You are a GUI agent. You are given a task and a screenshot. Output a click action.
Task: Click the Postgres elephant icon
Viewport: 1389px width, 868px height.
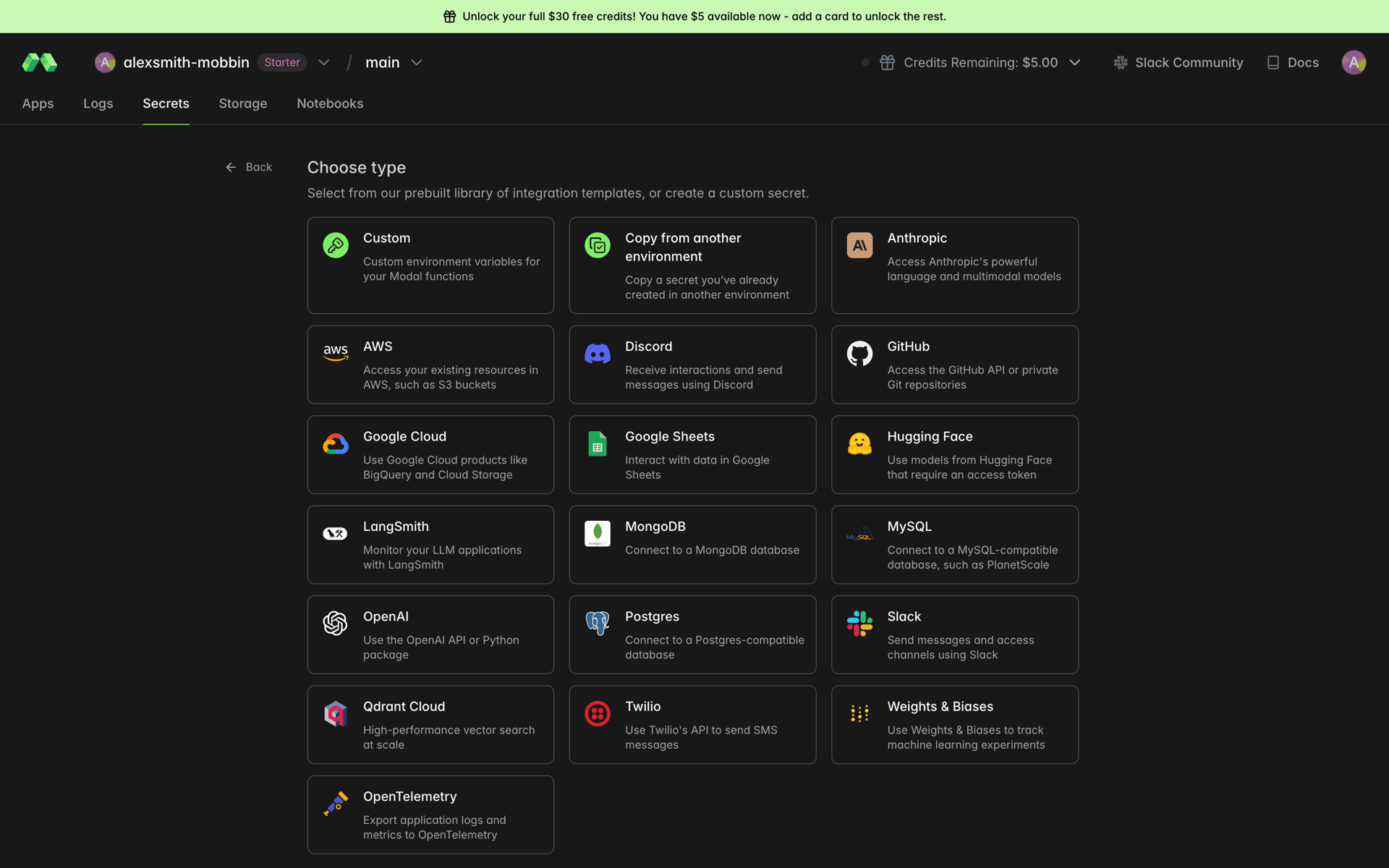coord(598,624)
